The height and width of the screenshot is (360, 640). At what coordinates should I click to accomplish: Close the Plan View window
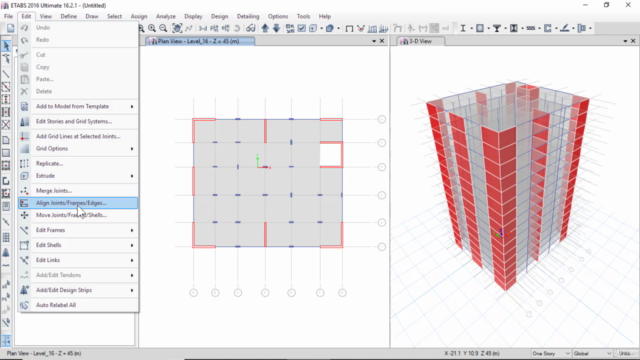pyautogui.click(x=382, y=41)
